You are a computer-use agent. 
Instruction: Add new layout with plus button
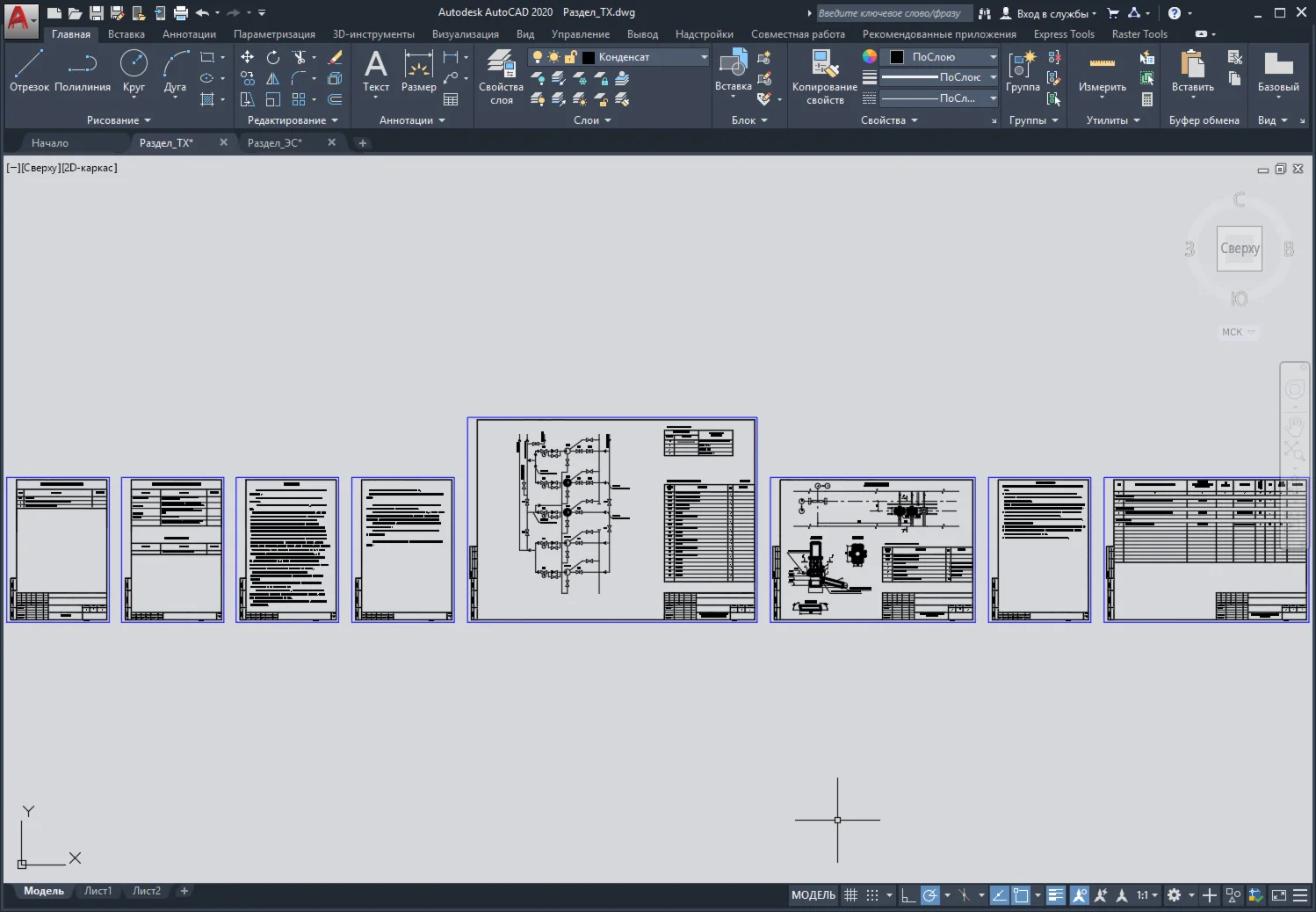click(184, 891)
